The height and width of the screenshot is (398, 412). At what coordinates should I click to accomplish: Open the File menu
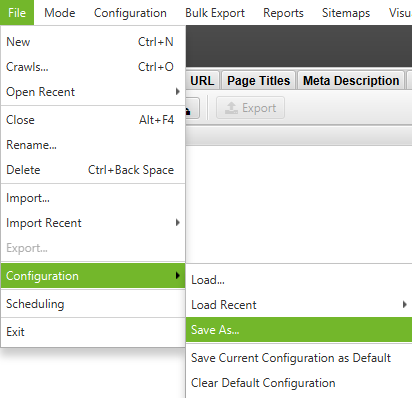pos(17,13)
